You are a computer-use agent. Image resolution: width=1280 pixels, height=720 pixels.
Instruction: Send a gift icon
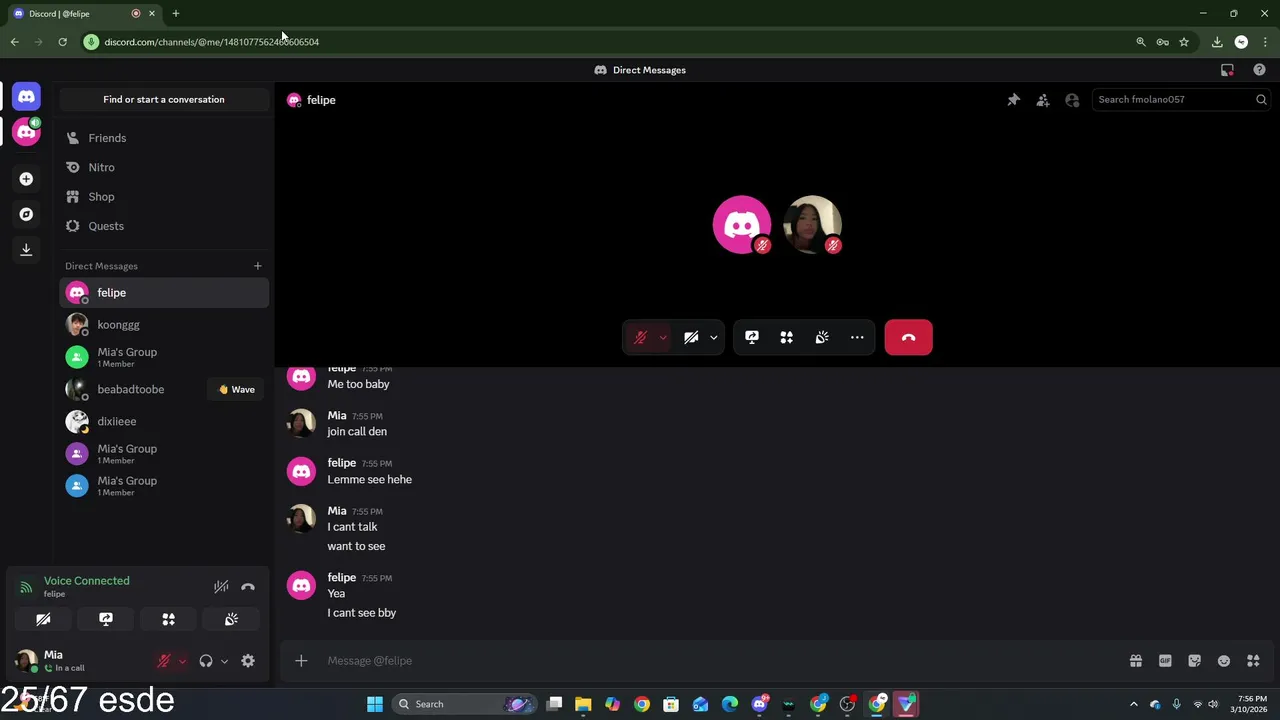[1136, 661]
